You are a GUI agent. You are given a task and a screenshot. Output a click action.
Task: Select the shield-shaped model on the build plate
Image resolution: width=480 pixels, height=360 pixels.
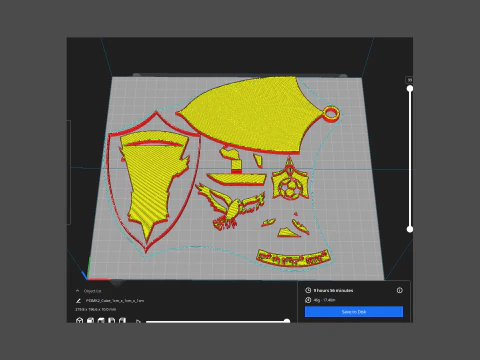pyautogui.click(x=154, y=182)
